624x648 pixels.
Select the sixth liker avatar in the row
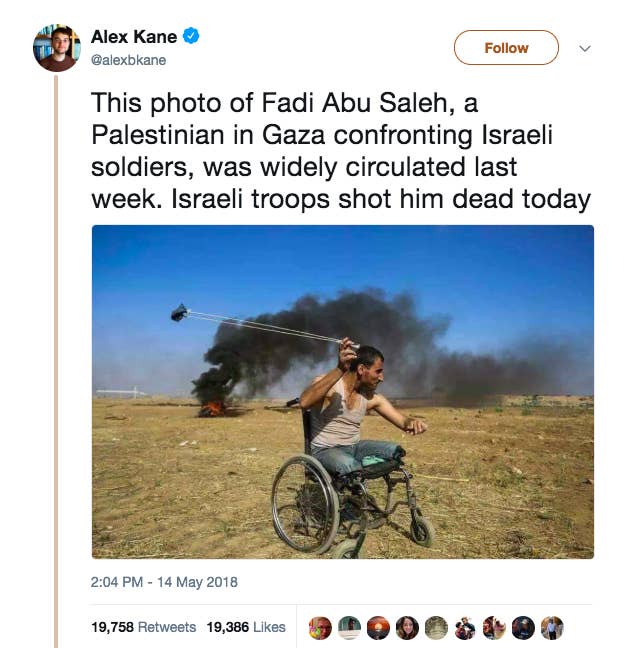point(465,627)
